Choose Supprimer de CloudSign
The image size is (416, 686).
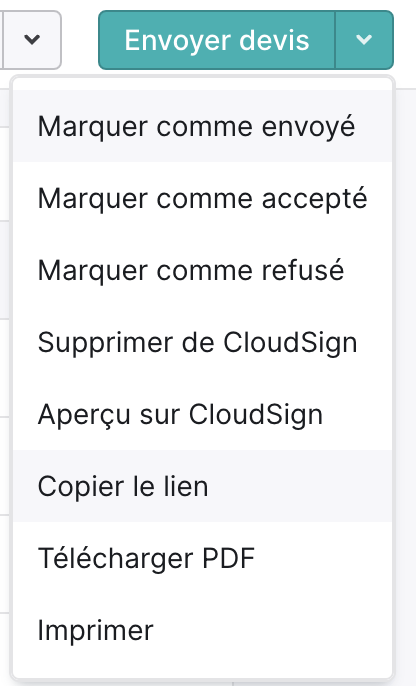[203, 342]
